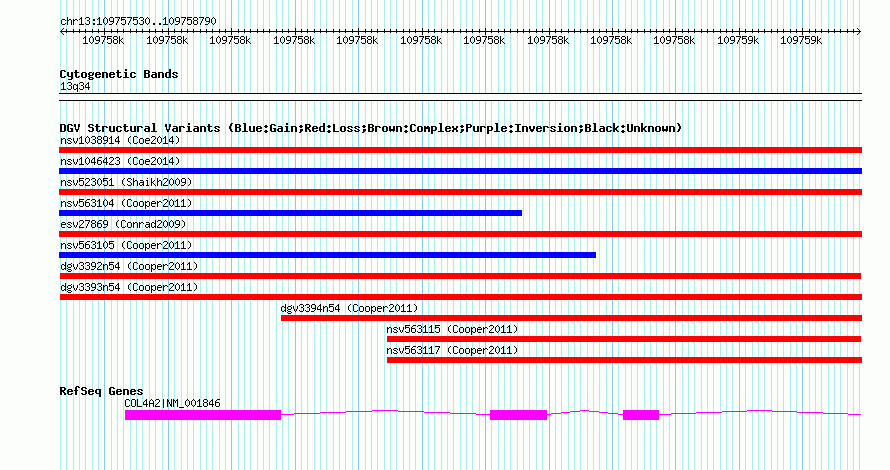Click the 13q34 band label

coord(75,86)
